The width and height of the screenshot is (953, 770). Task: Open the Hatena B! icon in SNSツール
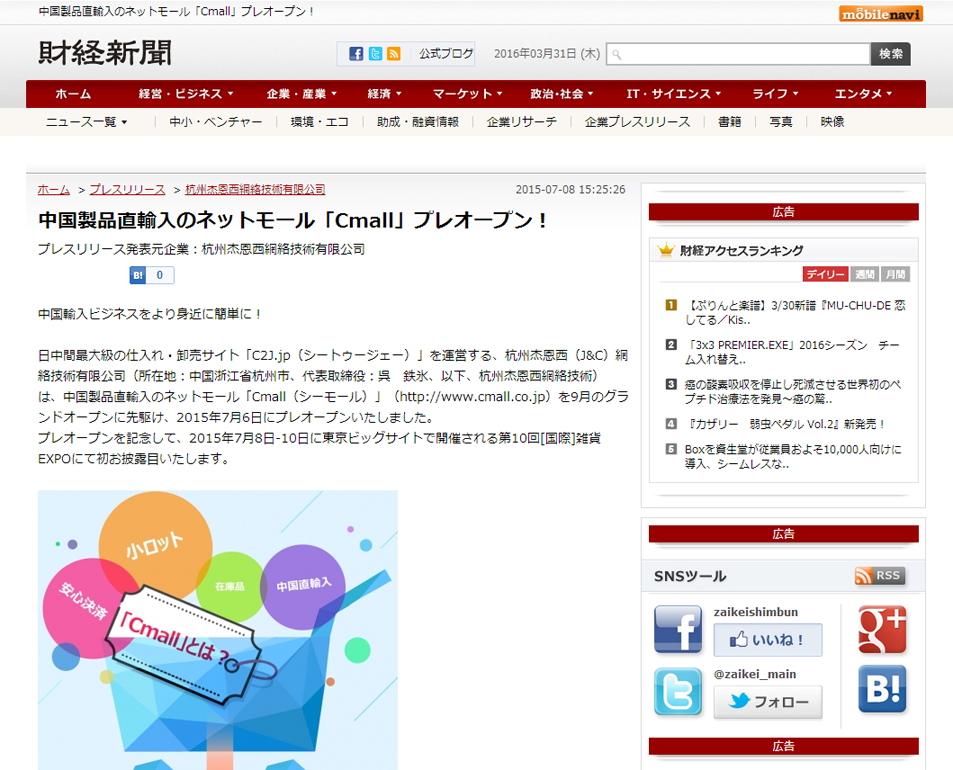882,689
